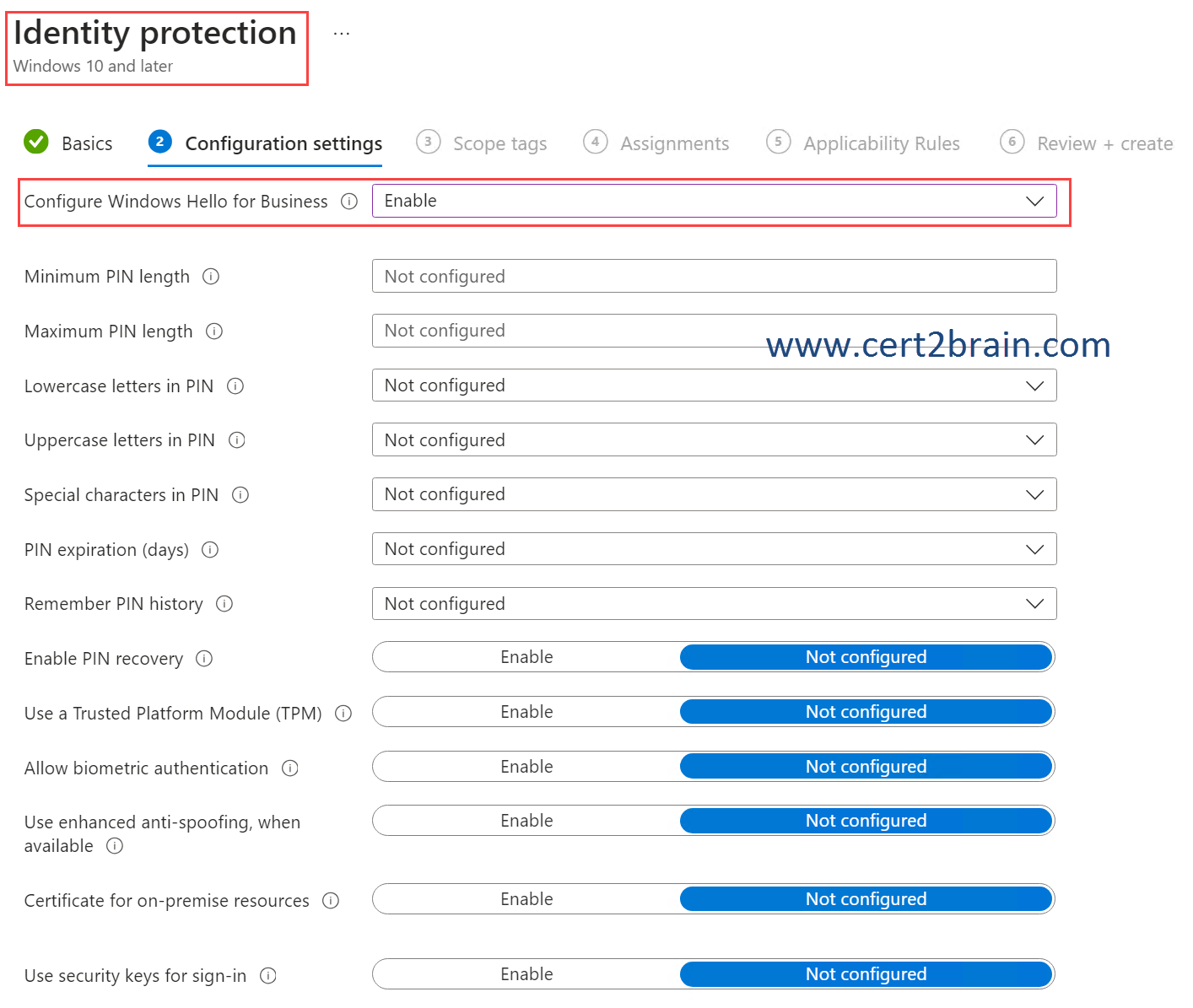Screen dimensions: 1193x1008
Task: Click info icon beside Enable PIN recovery
Action: point(204,659)
